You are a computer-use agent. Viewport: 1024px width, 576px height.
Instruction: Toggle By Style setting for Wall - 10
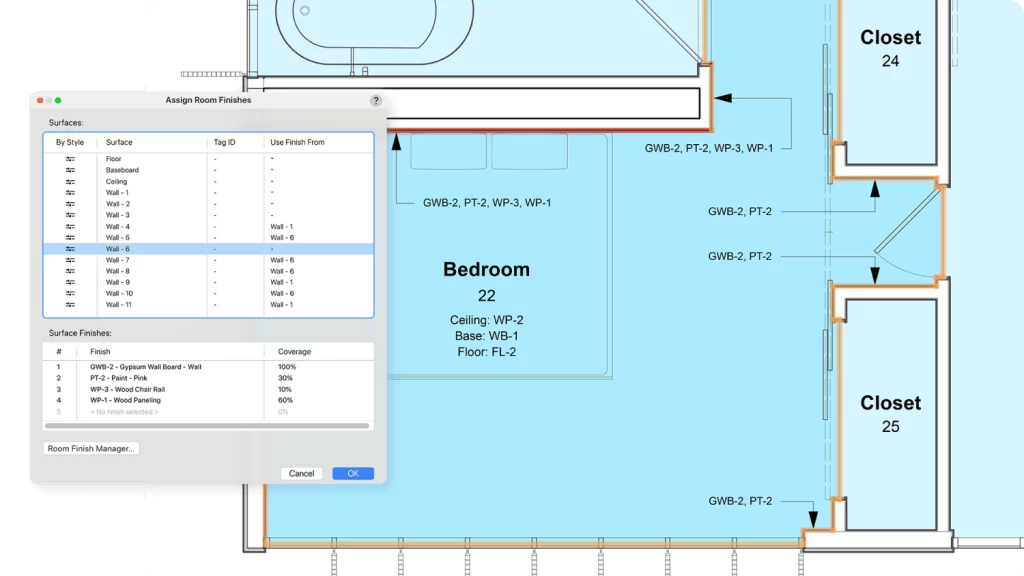coord(71,294)
